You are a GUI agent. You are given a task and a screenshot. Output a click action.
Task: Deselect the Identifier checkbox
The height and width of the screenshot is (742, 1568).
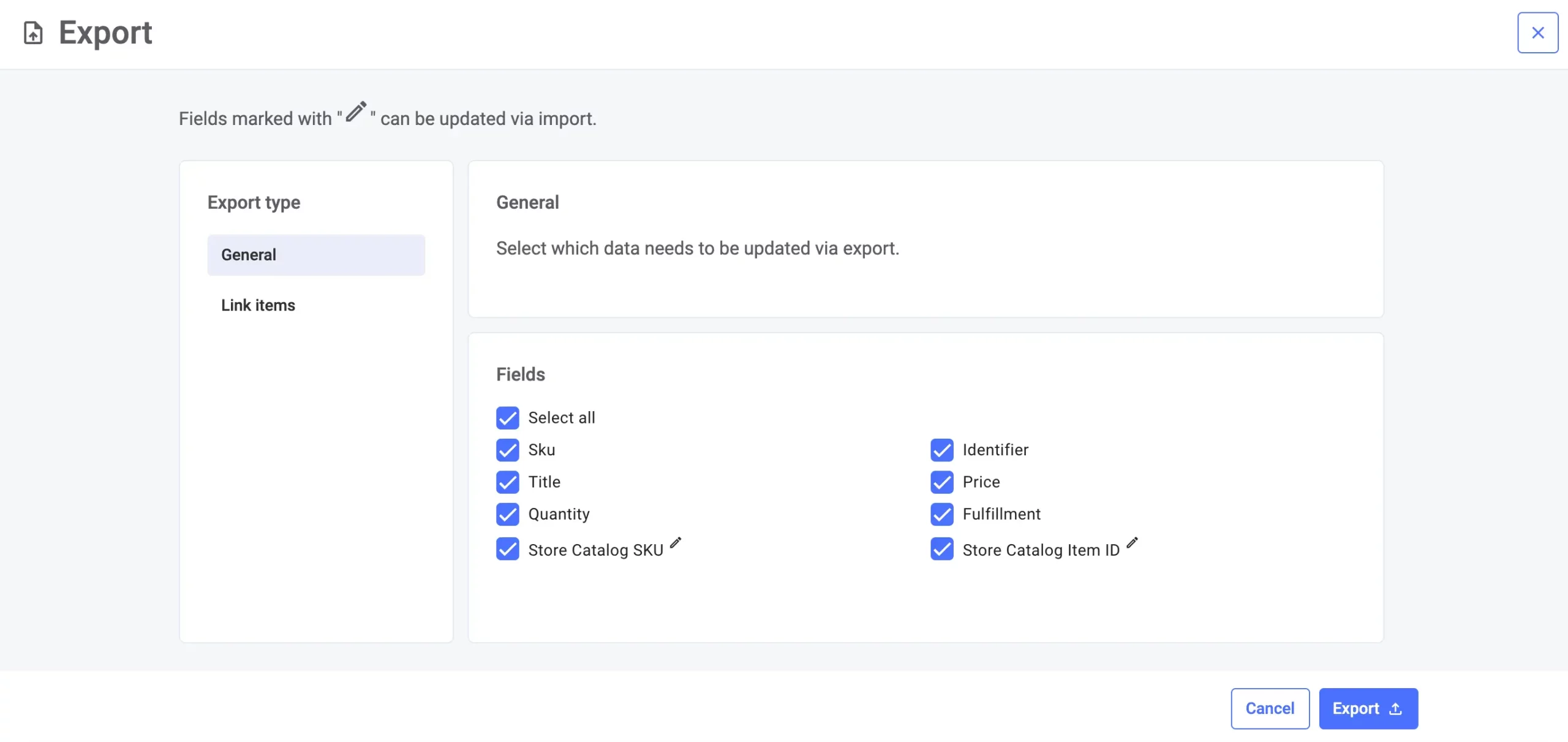click(x=942, y=450)
